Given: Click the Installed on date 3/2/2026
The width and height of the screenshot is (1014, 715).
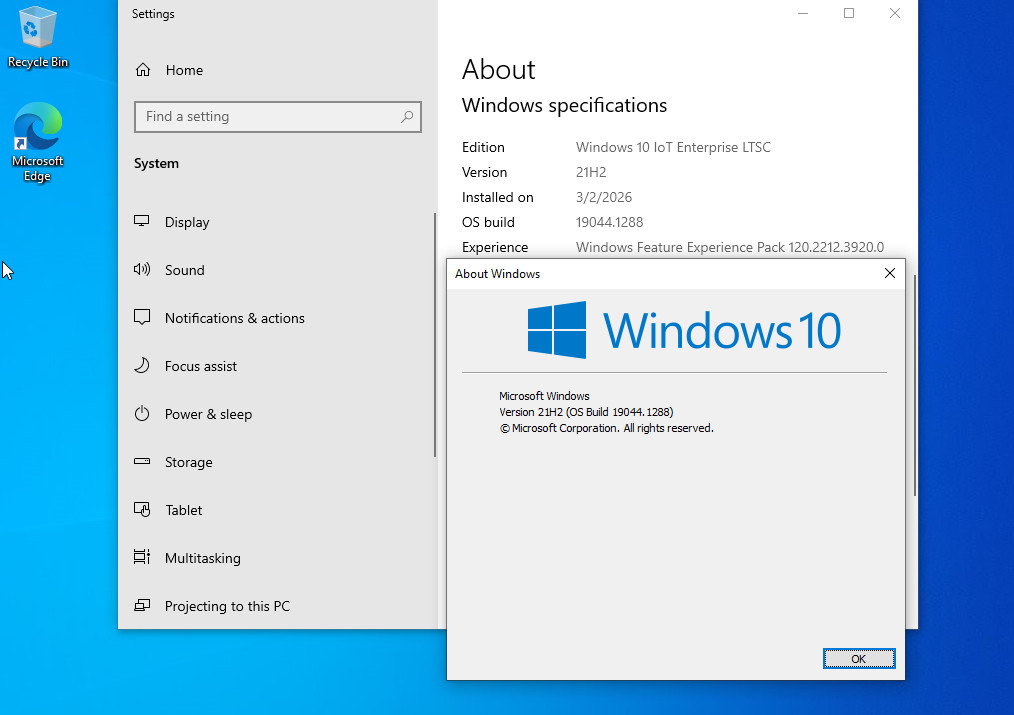Looking at the screenshot, I should [604, 197].
